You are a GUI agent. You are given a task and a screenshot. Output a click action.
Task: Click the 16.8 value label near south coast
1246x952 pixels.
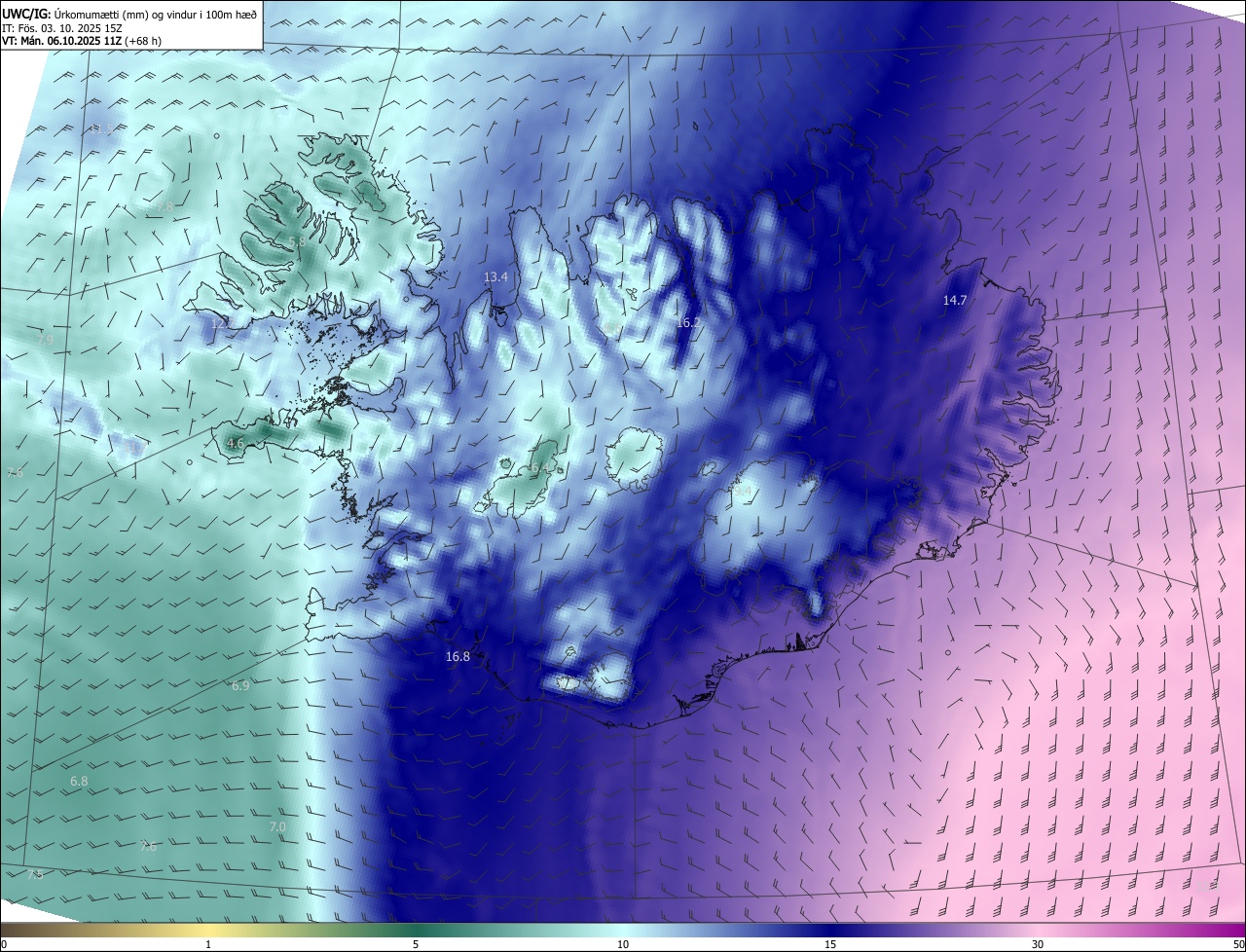[458, 657]
